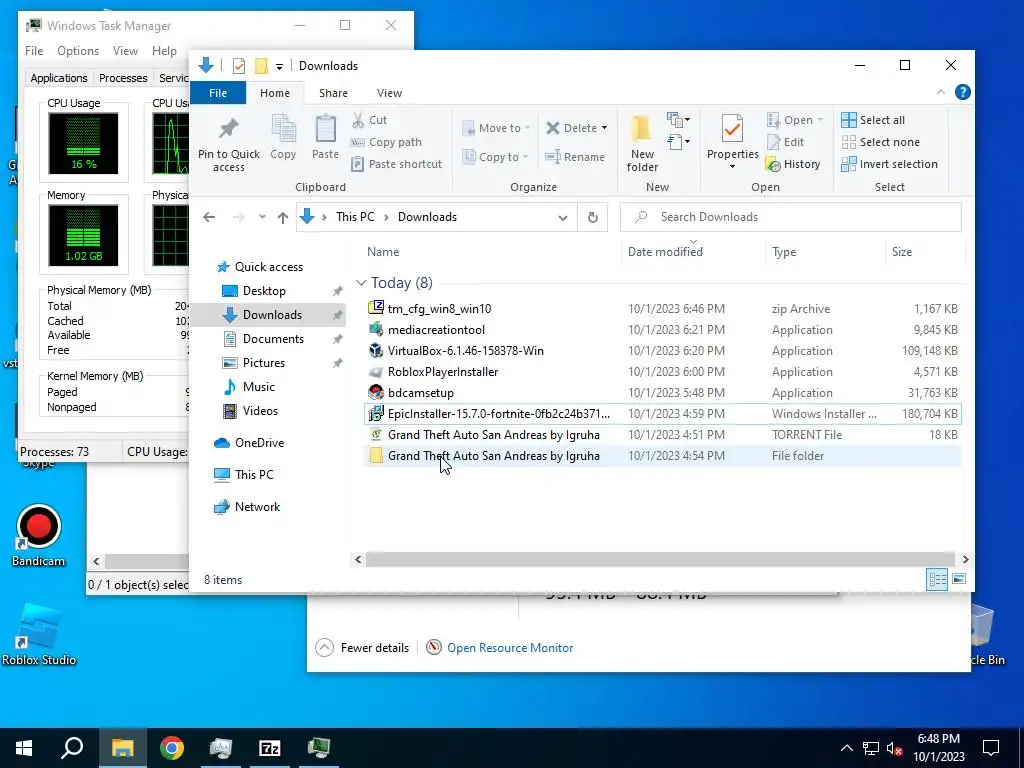Click the Copy ribbon icon

point(283,138)
